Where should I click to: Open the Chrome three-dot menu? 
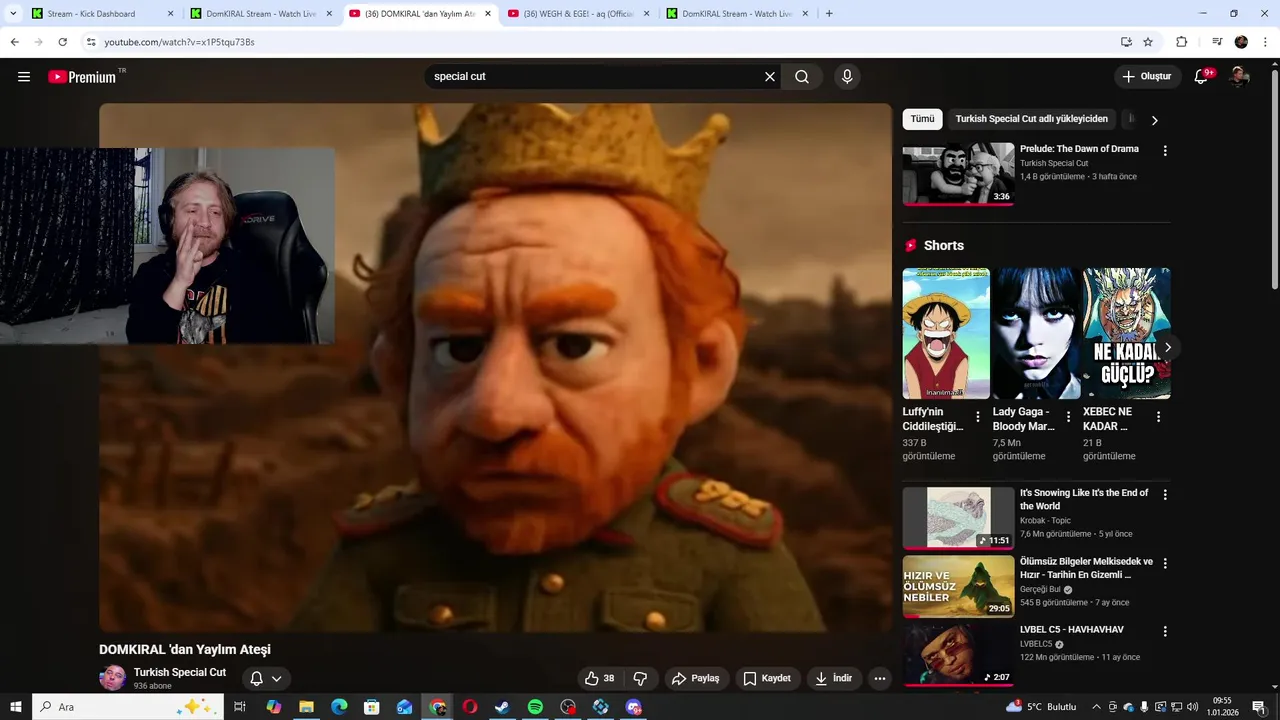click(x=1265, y=42)
